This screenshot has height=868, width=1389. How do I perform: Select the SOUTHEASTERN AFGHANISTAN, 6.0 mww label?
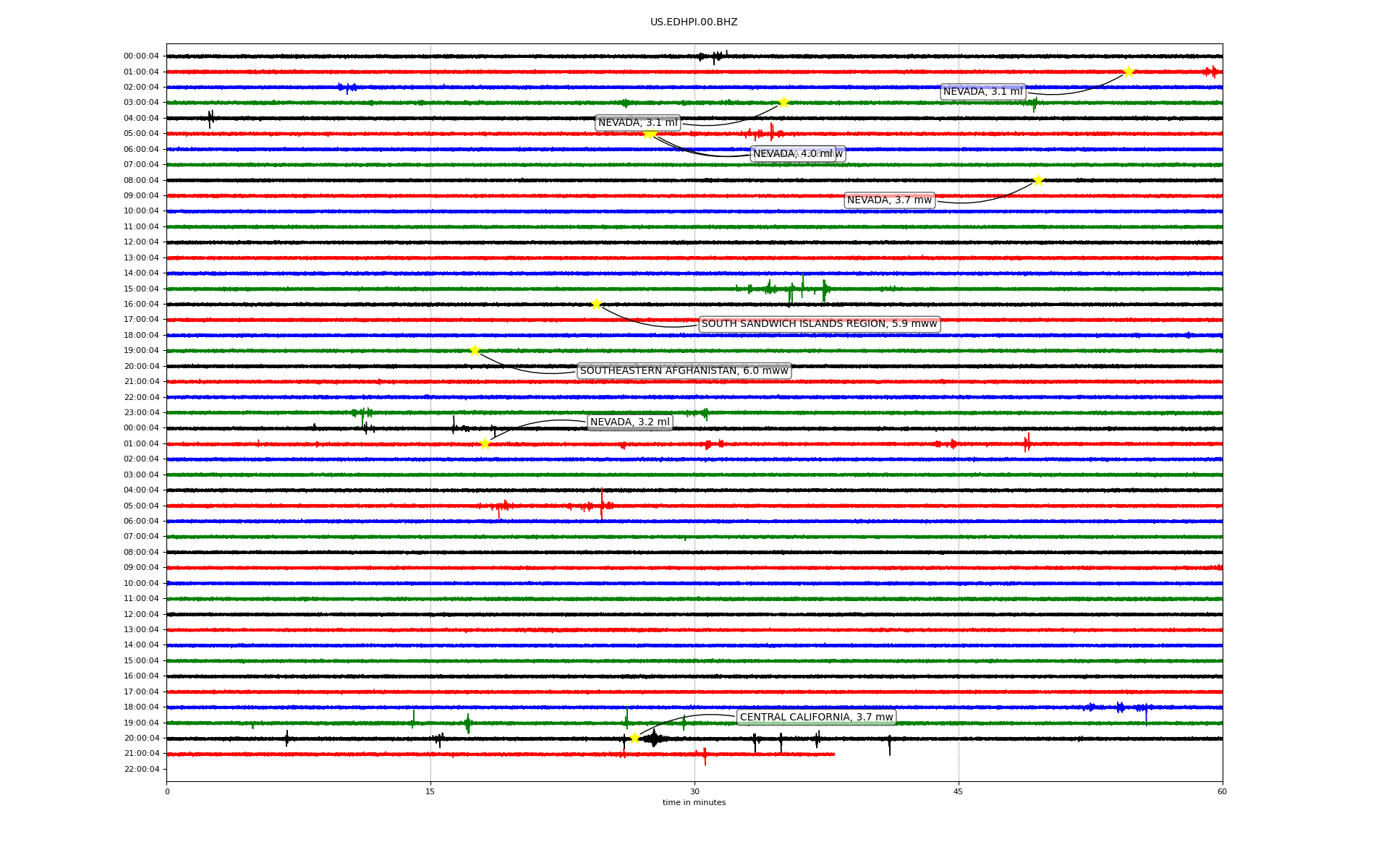[x=684, y=371]
